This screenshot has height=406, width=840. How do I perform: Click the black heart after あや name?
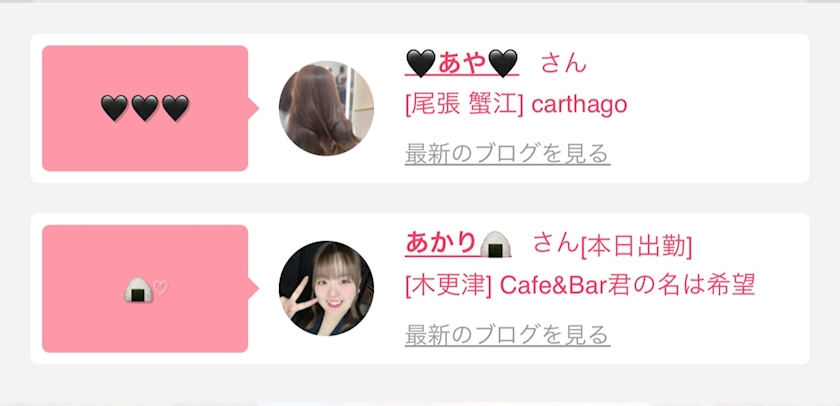click(503, 64)
